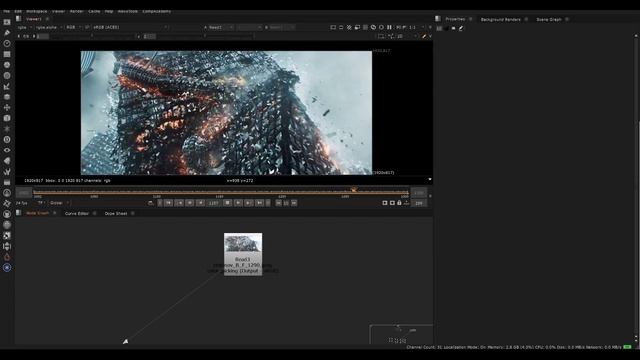Viewport: 640px width, 360px height.
Task: Click the Viewer pane layout icon
Action: click(x=18, y=19)
